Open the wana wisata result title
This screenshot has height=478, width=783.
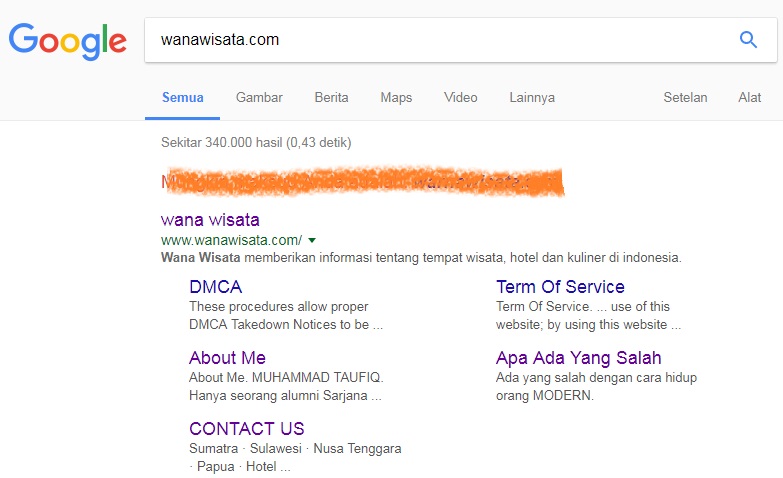pyautogui.click(x=210, y=219)
